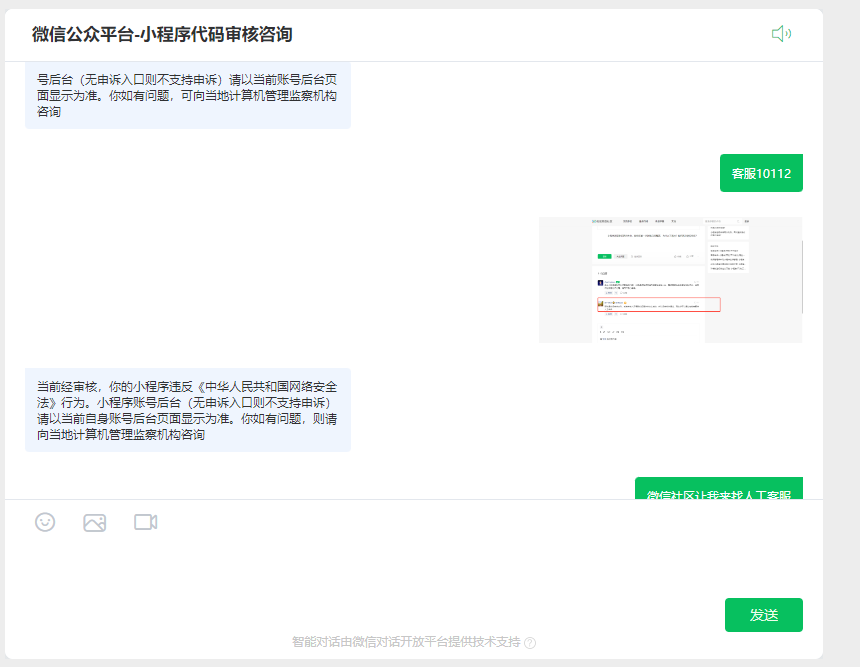Click the chat title 微信公众平台-小程序代码审核咨询
The height and width of the screenshot is (667, 860).
click(162, 35)
